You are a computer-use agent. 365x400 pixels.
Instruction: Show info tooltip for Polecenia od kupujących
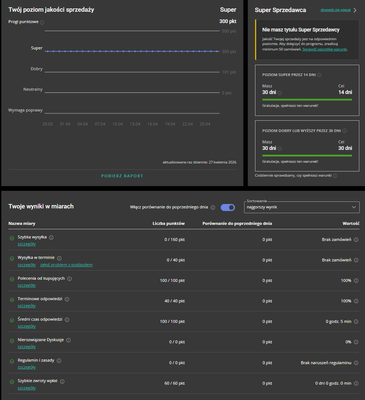click(x=69, y=278)
